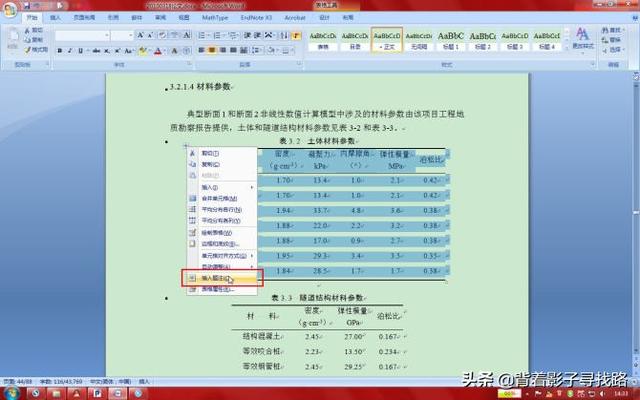This screenshot has width=640, height=400.
Task: Apply the Heading 1 style
Action: point(451,40)
